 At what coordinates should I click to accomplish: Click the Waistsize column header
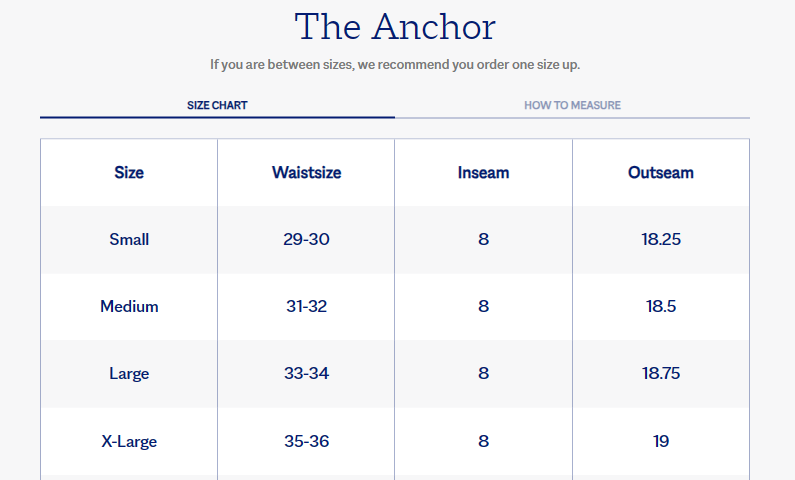tap(306, 172)
